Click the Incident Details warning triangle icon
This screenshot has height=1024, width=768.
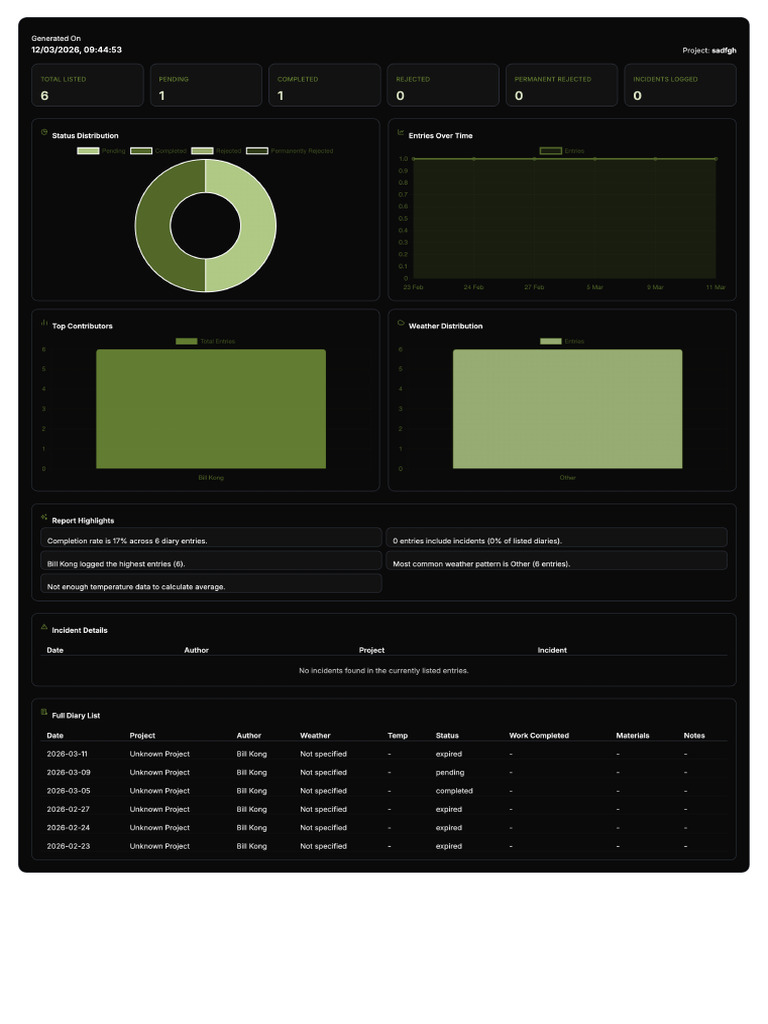click(x=44, y=626)
